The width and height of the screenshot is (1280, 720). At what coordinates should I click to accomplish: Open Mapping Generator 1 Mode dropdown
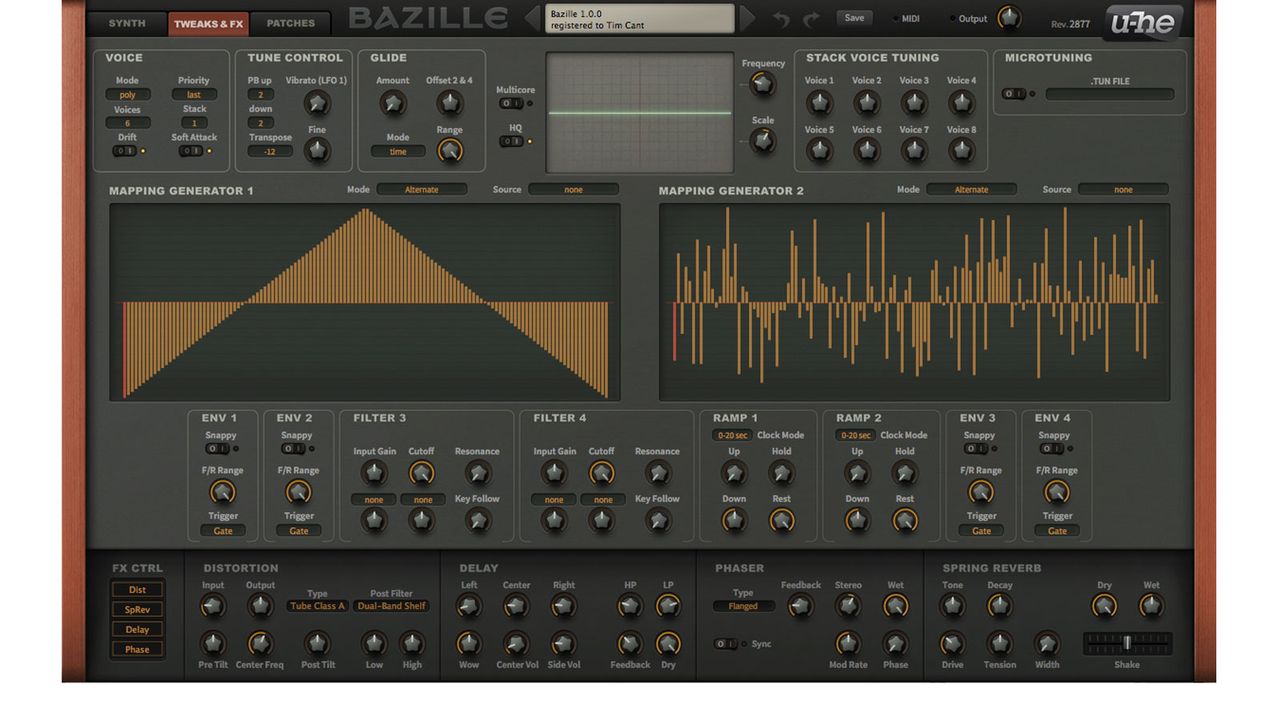(422, 189)
